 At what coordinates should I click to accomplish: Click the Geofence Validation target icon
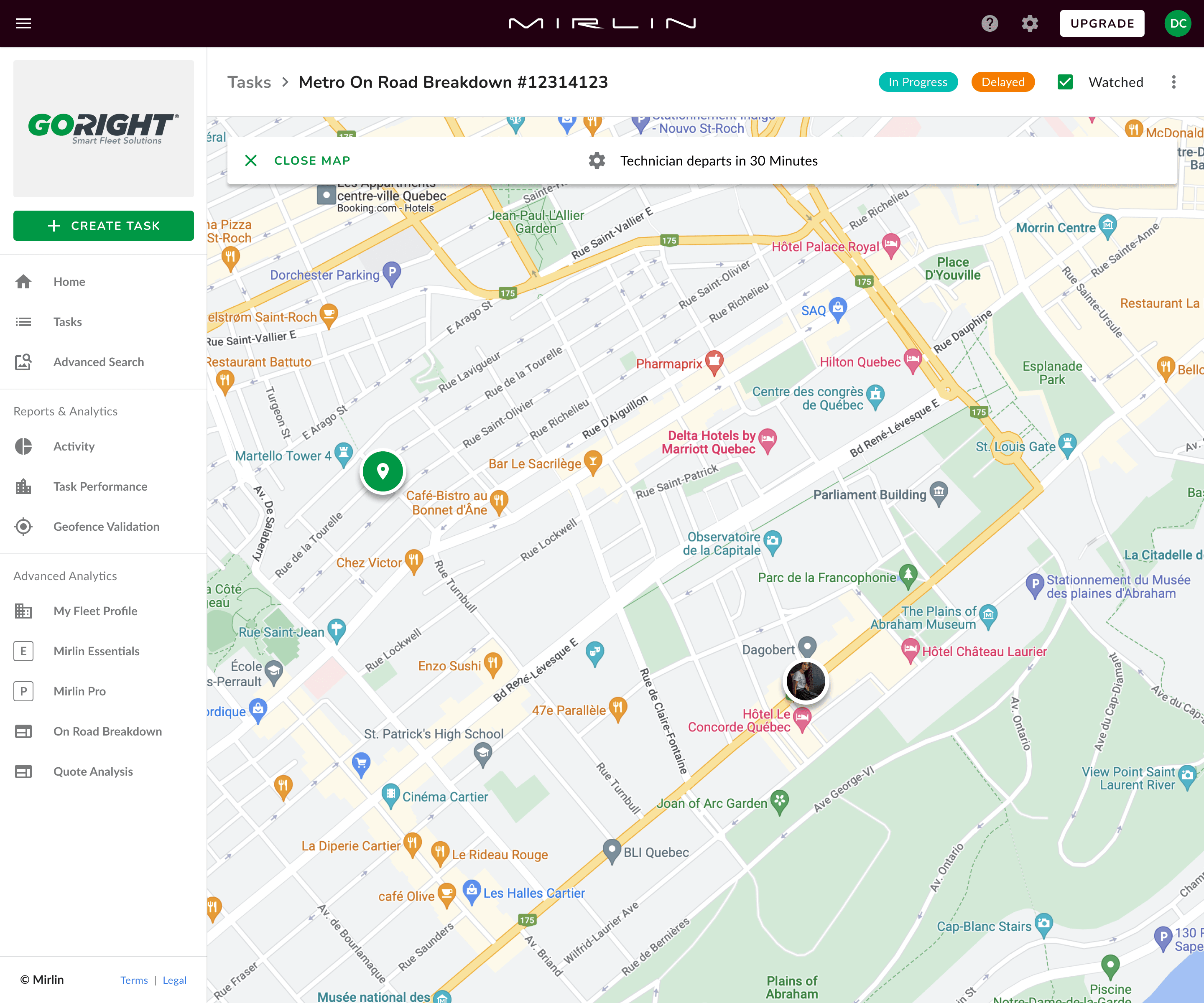click(x=23, y=526)
